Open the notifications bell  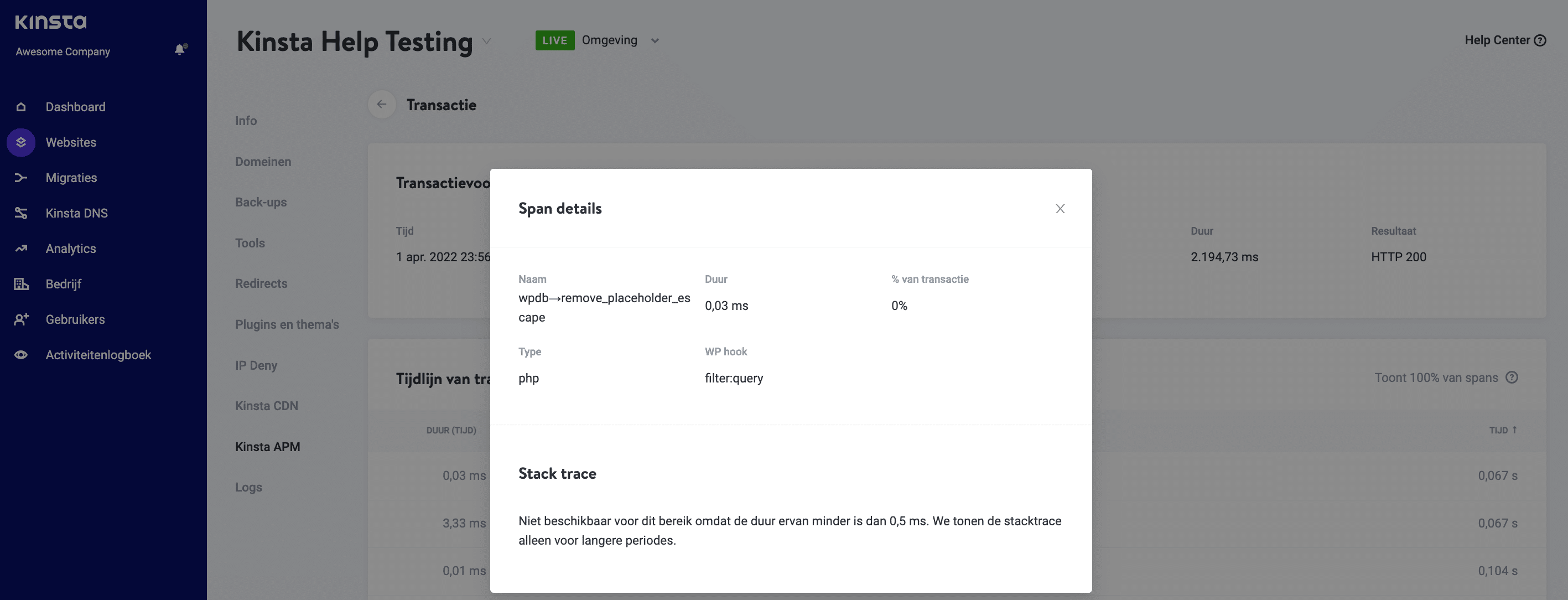180,49
